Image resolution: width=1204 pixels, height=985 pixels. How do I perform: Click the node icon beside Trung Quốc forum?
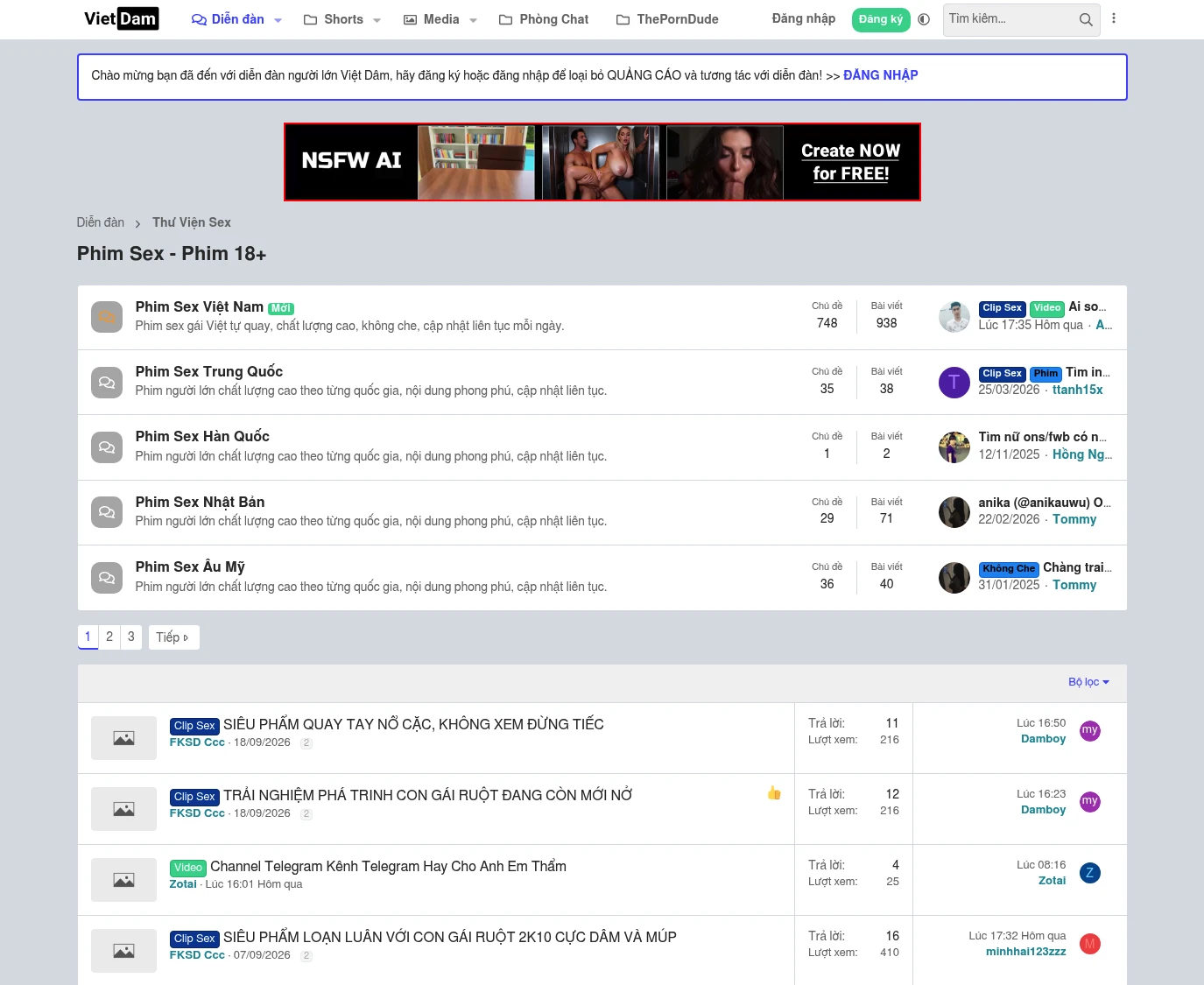[107, 383]
